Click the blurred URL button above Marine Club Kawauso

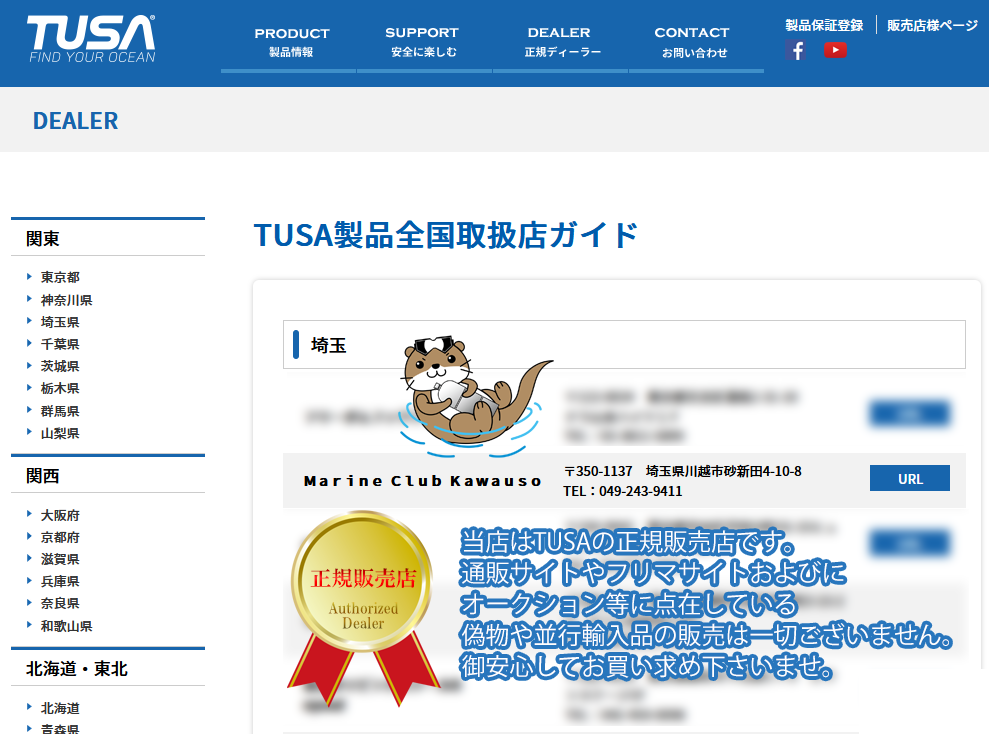(x=910, y=414)
